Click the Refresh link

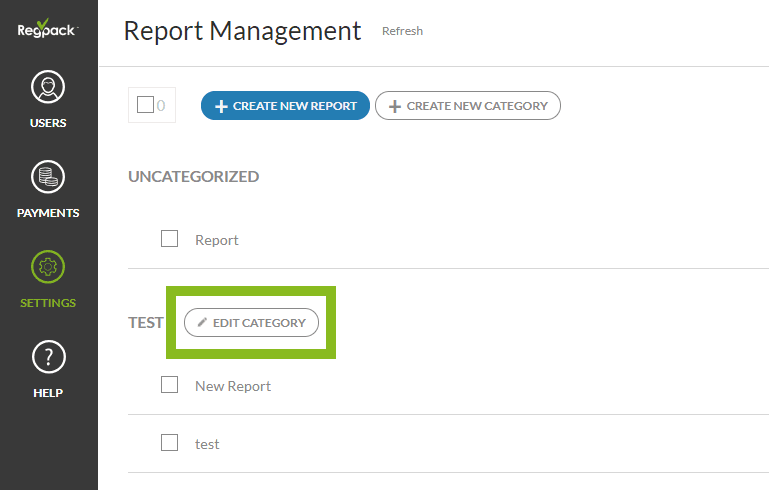pos(402,31)
